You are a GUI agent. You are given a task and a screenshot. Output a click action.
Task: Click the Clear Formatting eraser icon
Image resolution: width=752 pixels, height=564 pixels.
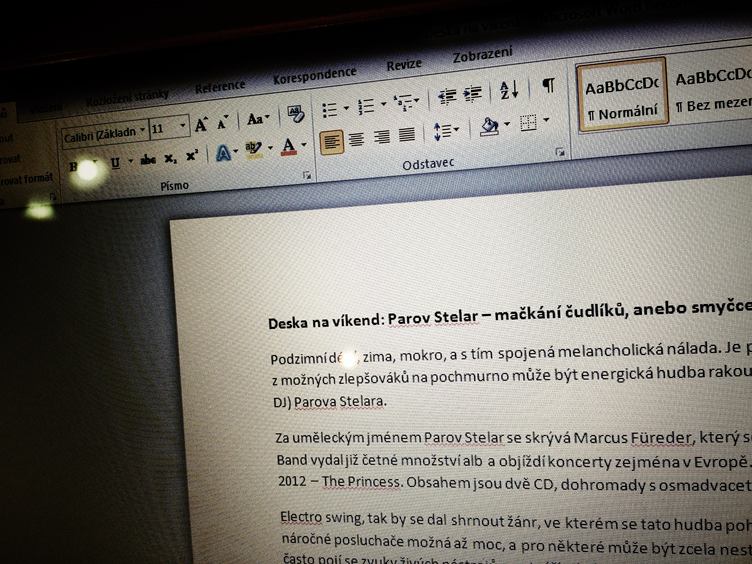point(296,114)
